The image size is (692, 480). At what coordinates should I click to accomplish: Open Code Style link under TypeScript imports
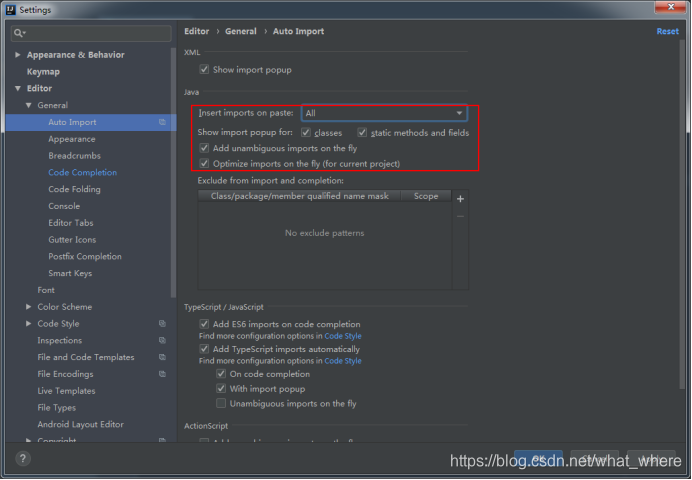pos(342,361)
